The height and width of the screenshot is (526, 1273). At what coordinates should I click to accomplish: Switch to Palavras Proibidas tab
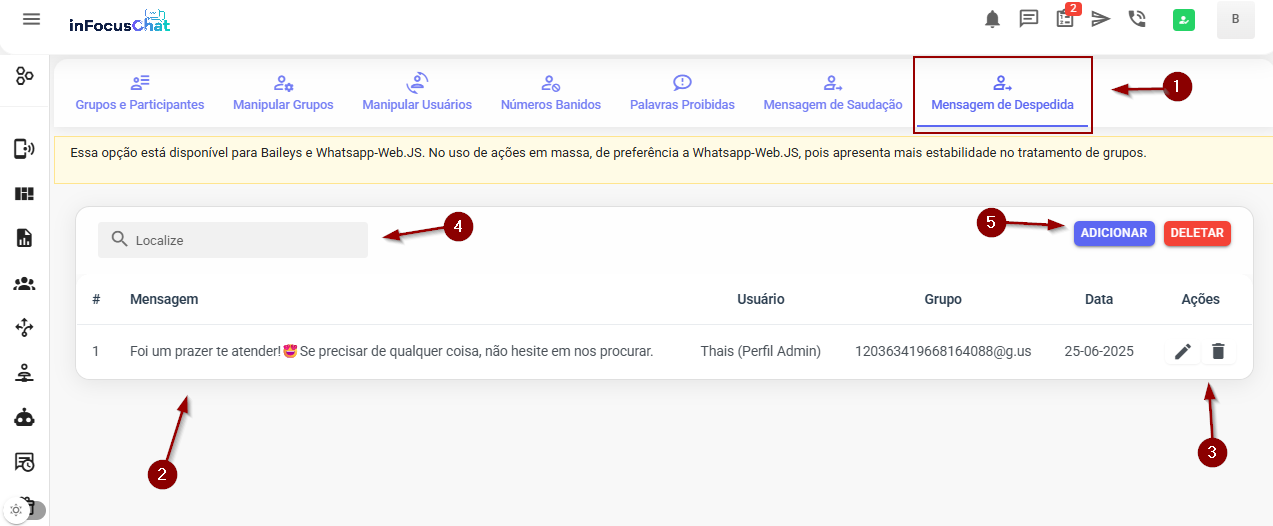(x=682, y=93)
